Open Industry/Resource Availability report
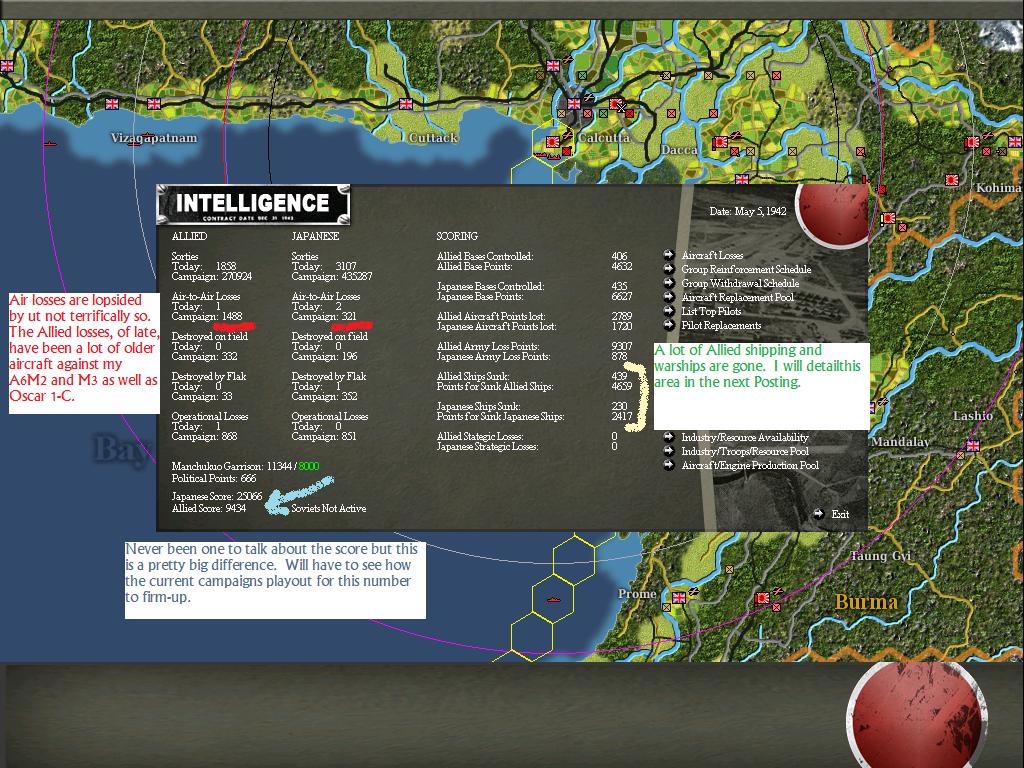This screenshot has width=1024, height=768. (744, 438)
